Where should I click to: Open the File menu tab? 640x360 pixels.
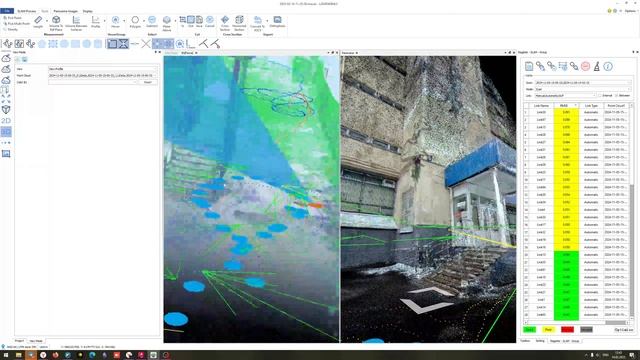click(x=7, y=11)
